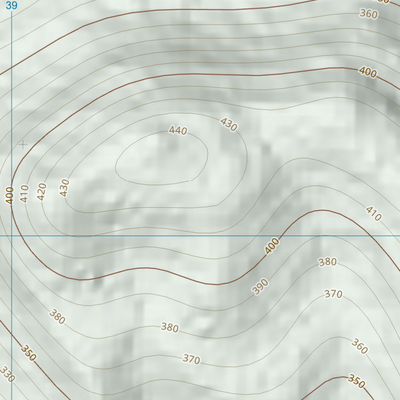Click the 430 label beside the 420 label

pos(65,188)
